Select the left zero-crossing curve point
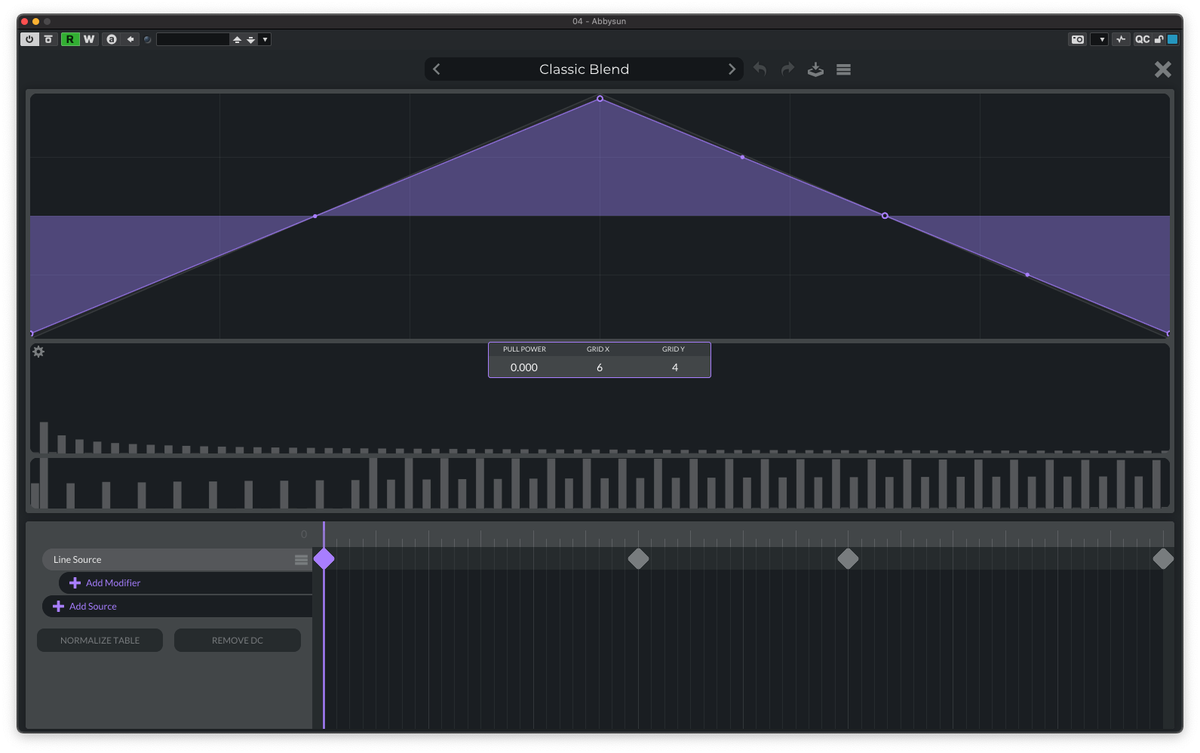The height and width of the screenshot is (753, 1200). pyautogui.click(x=315, y=216)
